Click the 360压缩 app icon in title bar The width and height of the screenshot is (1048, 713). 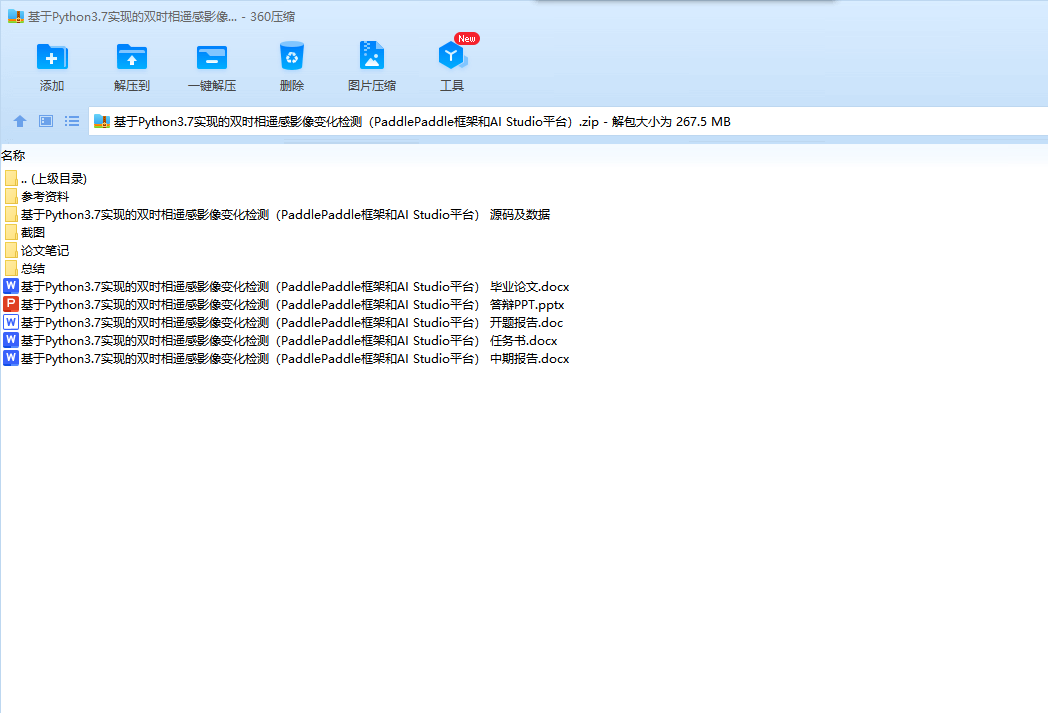(16, 17)
